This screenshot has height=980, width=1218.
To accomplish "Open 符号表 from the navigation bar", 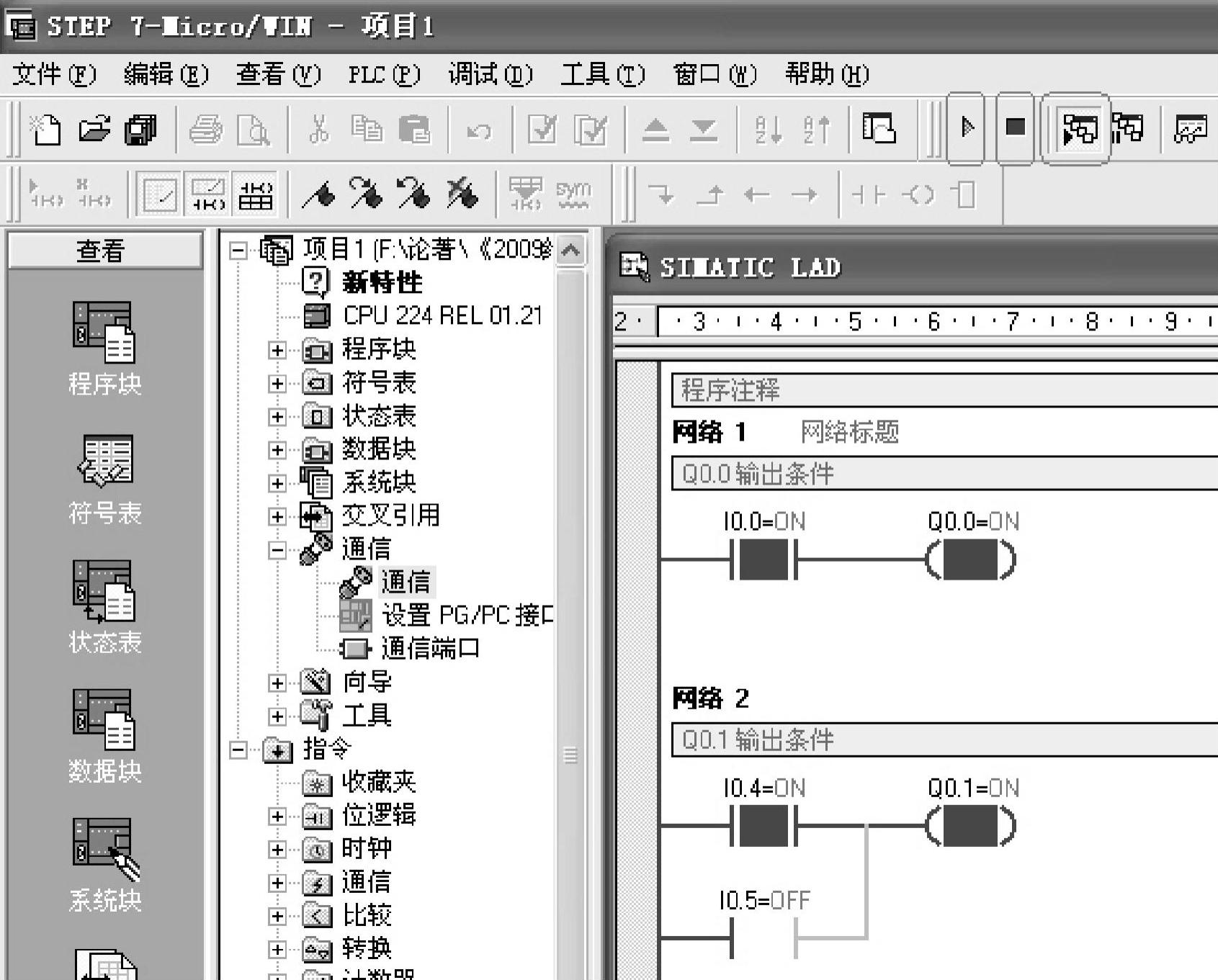I will pos(104,480).
